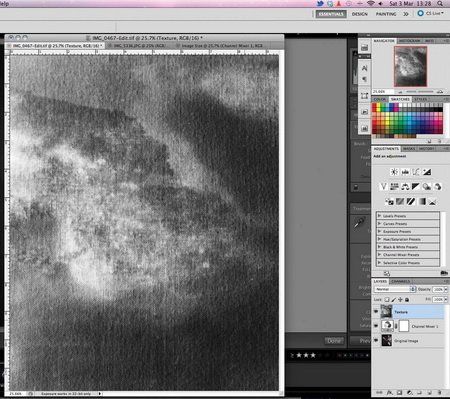The width and height of the screenshot is (450, 399).
Task: Open the layer style fx menu
Action: point(389,393)
